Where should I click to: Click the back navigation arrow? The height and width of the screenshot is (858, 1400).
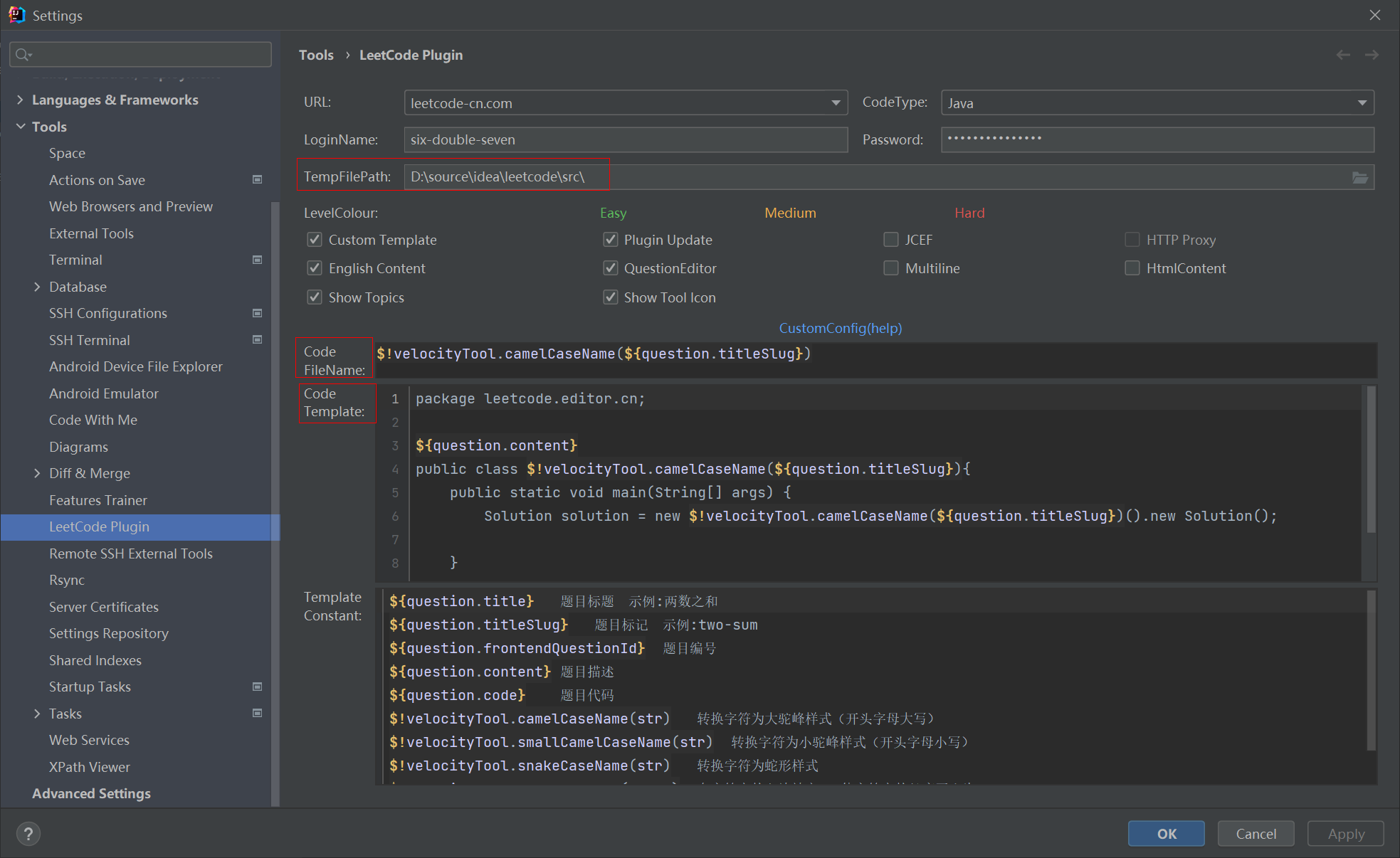[x=1343, y=55]
